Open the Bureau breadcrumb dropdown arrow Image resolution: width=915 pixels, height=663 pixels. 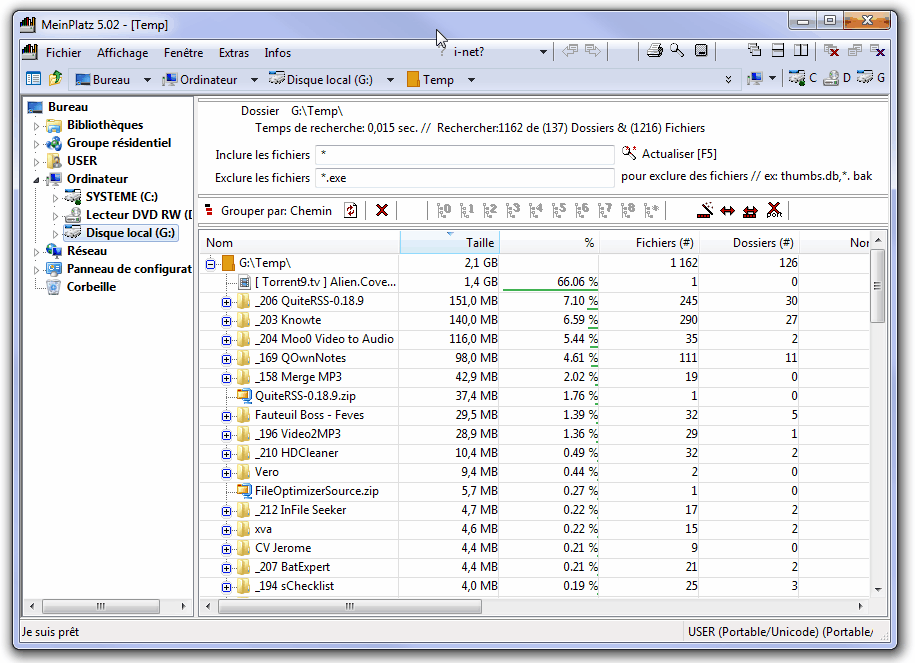147,79
